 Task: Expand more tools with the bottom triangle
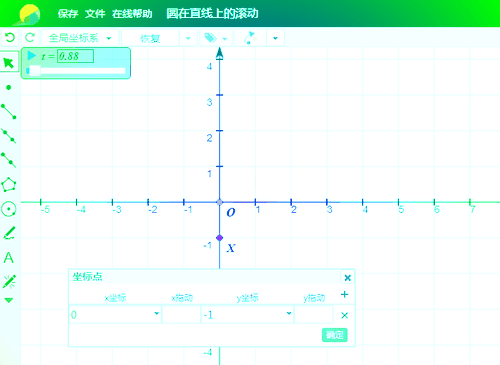[x=9, y=300]
